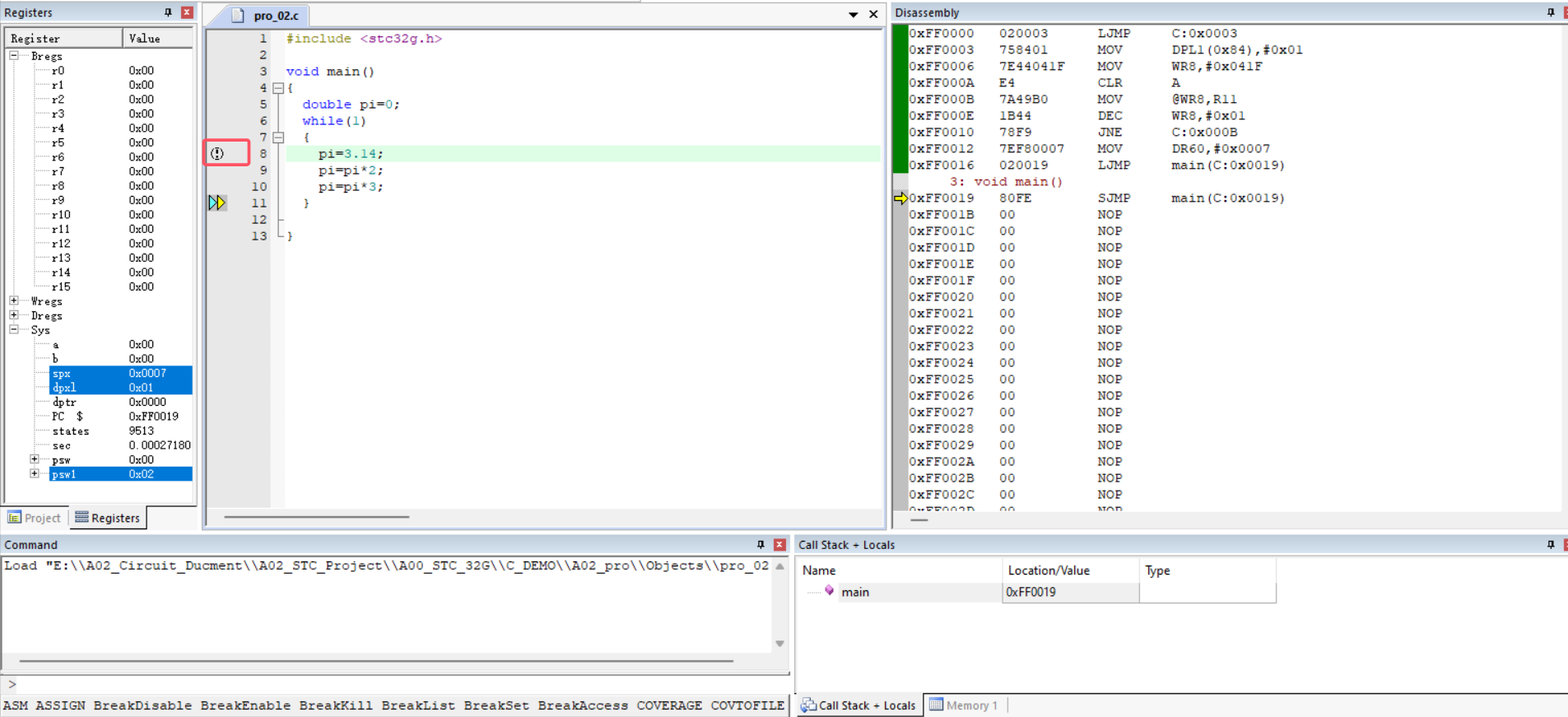This screenshot has width=1568, height=717.
Task: Click the states value 9513
Action: click(142, 431)
